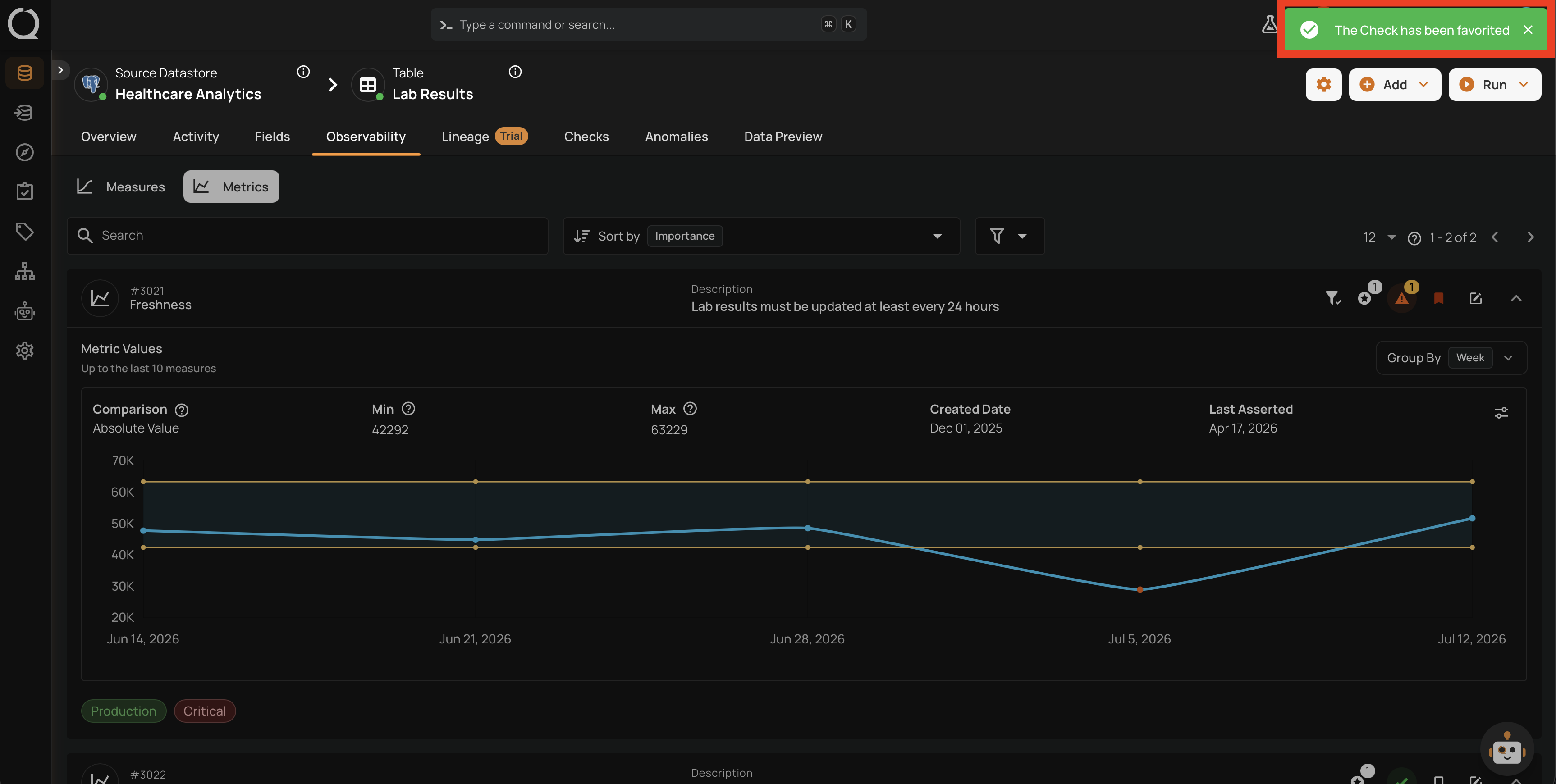Open the Anomalies tab

point(676,137)
